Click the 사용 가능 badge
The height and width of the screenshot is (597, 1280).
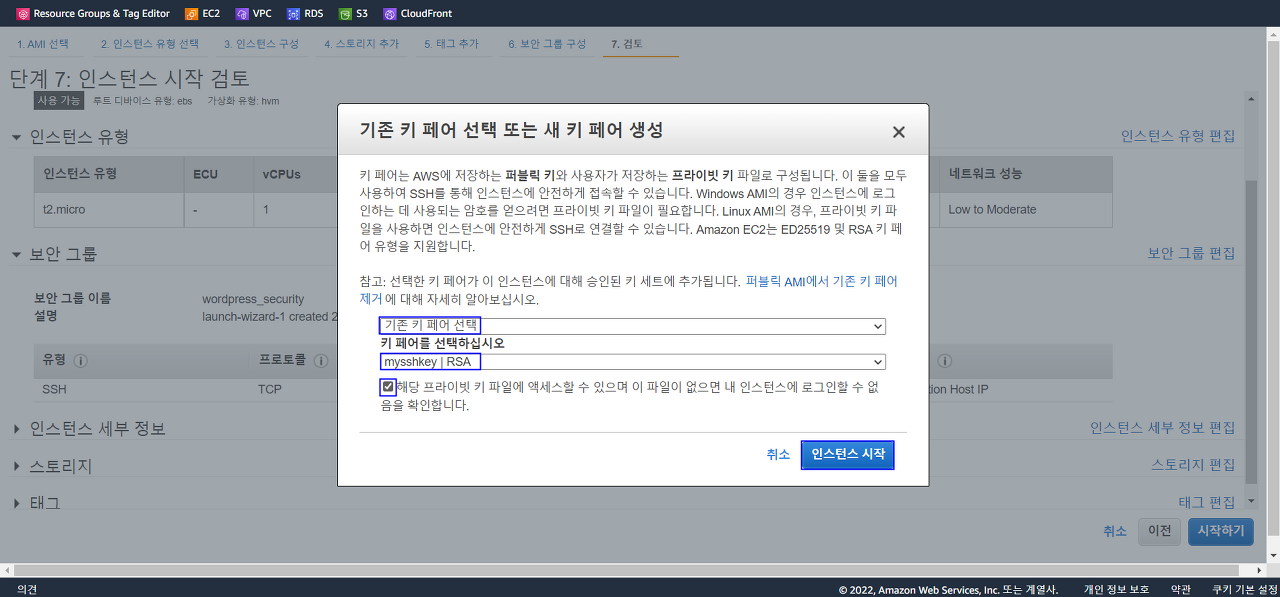coord(60,101)
